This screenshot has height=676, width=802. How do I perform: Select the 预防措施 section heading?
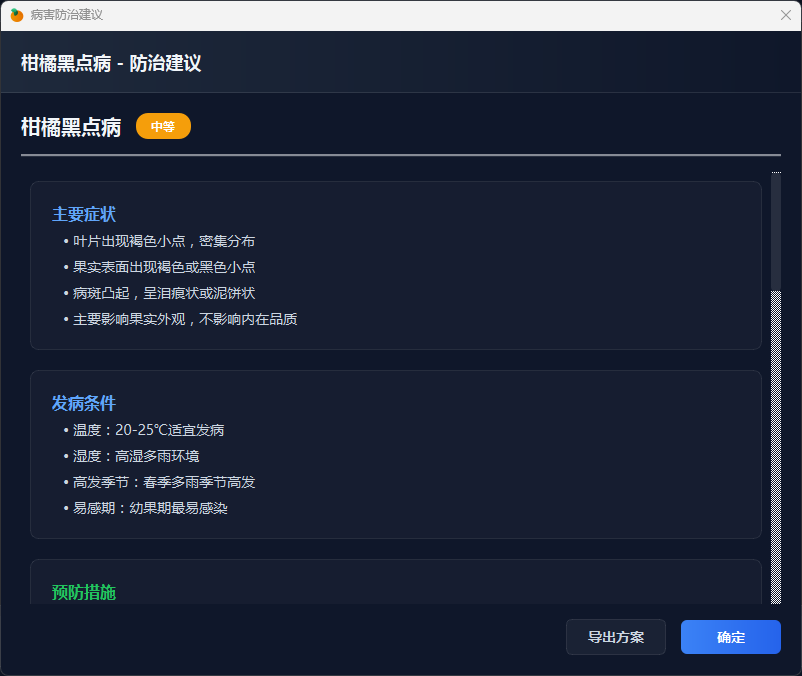[x=84, y=592]
